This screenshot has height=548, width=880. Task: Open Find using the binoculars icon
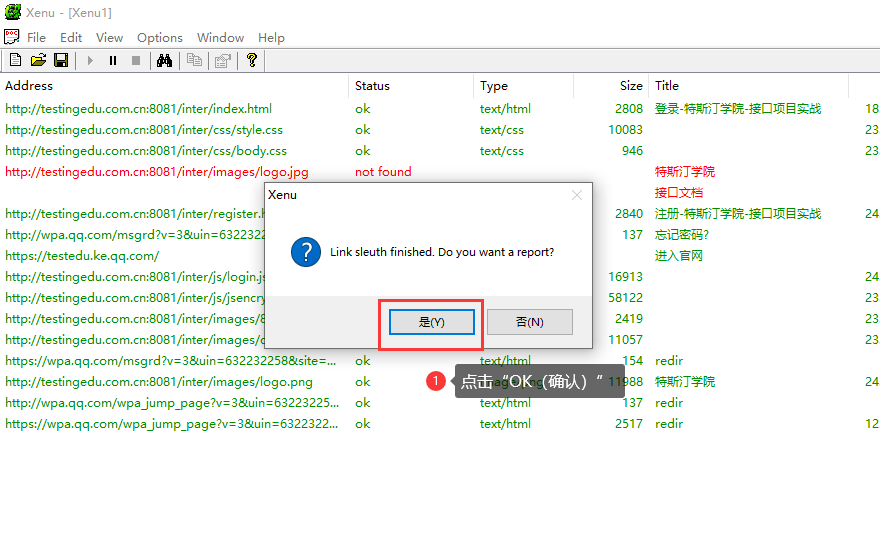pos(164,60)
